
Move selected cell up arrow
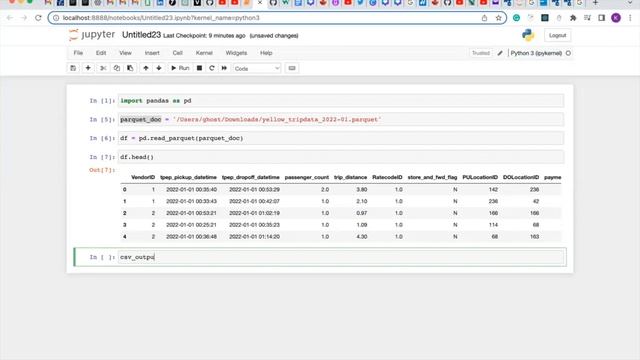146,68
